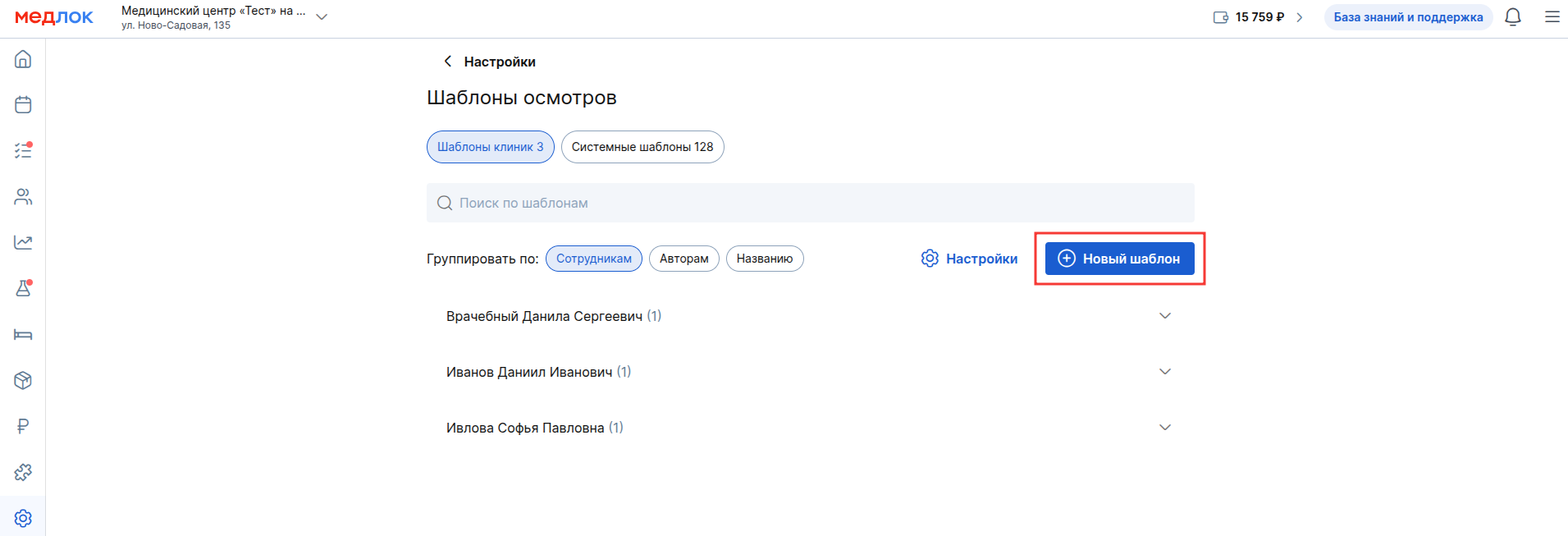Expand Иванов Даниил Иванович group
Image resolution: width=1568 pixels, height=536 pixels.
pos(1164,372)
